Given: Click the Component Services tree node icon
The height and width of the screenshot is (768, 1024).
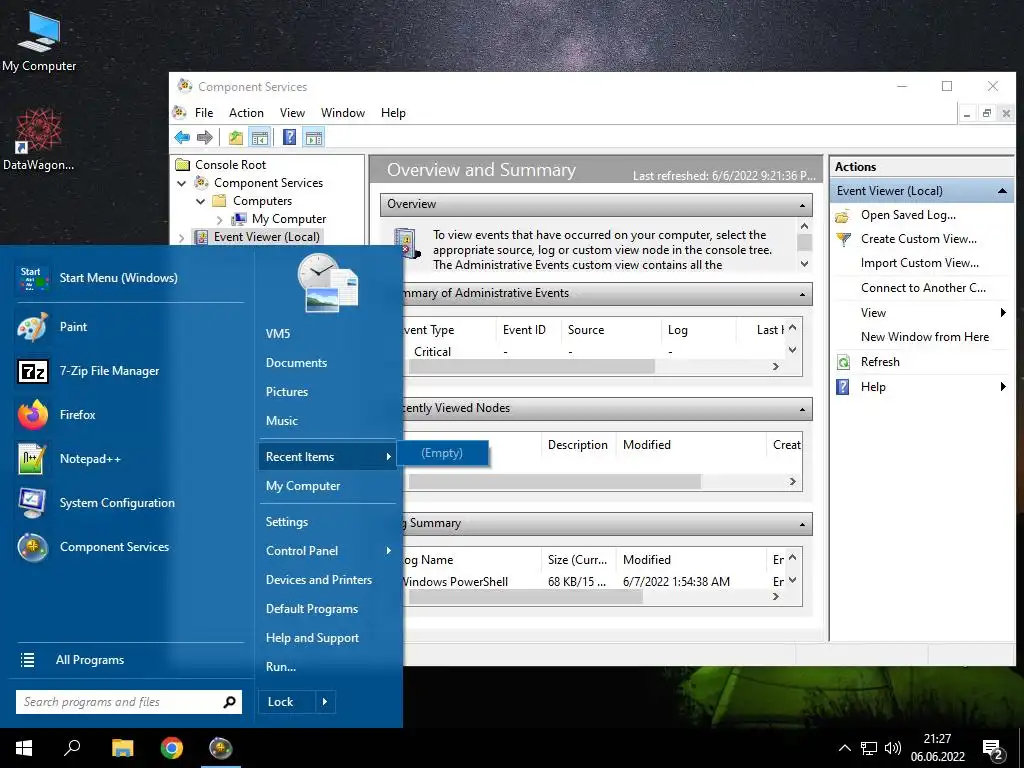Looking at the screenshot, I should (202, 183).
